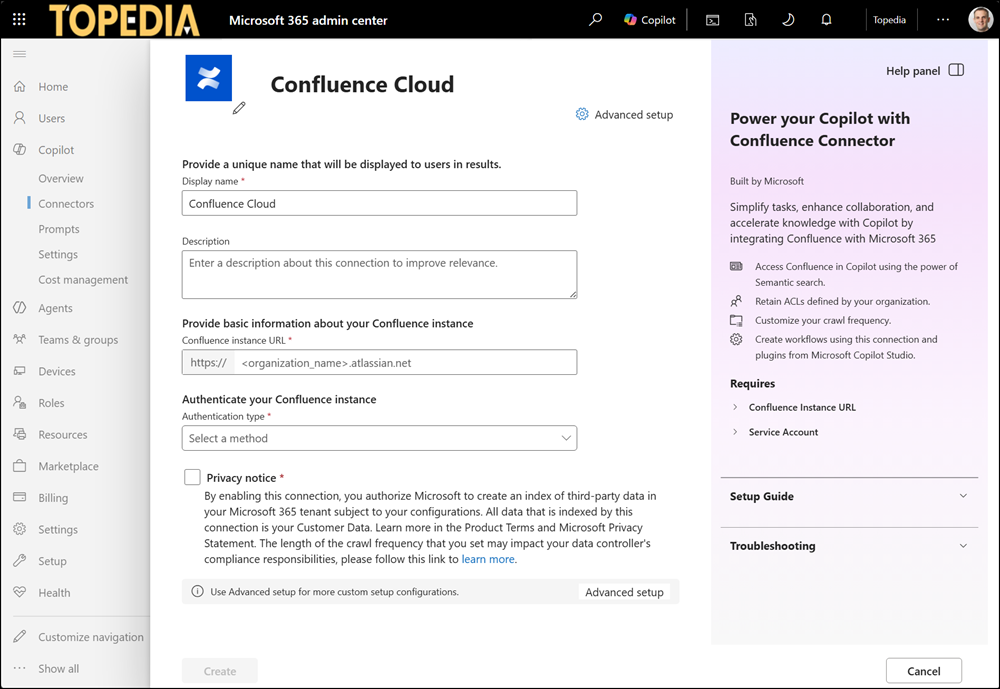Expand the Troubleshooting section
The width and height of the screenshot is (1000, 689).
click(849, 546)
